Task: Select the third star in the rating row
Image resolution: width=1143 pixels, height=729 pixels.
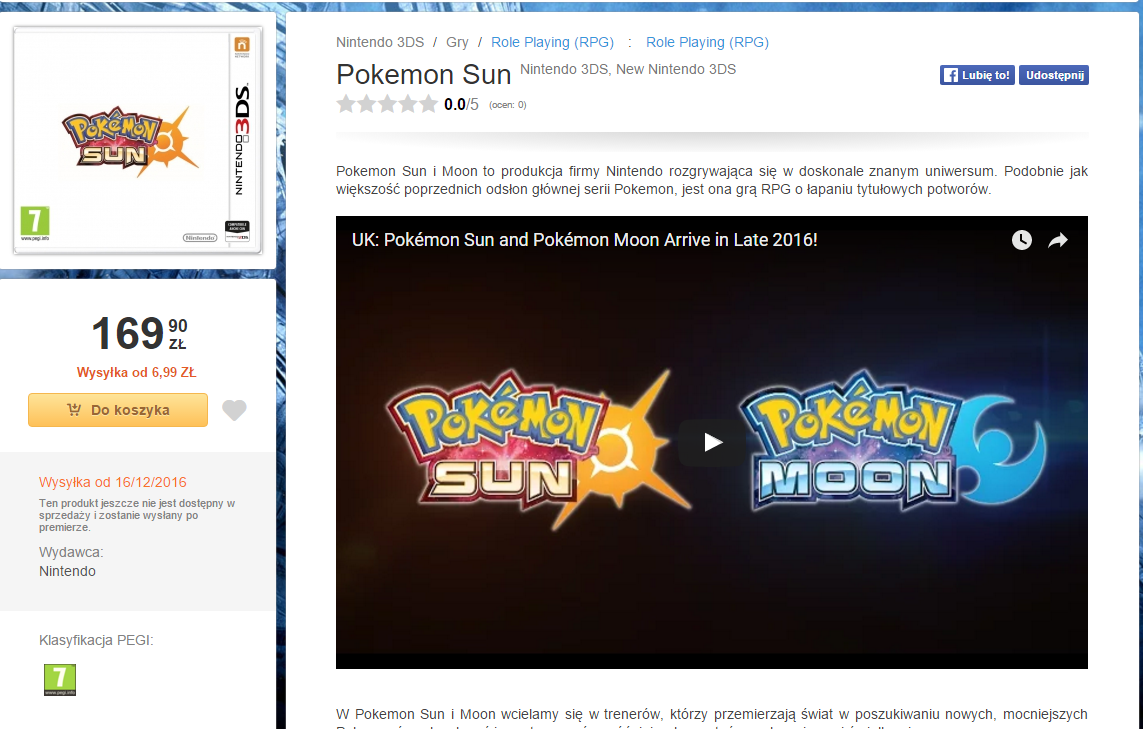Action: 388,103
